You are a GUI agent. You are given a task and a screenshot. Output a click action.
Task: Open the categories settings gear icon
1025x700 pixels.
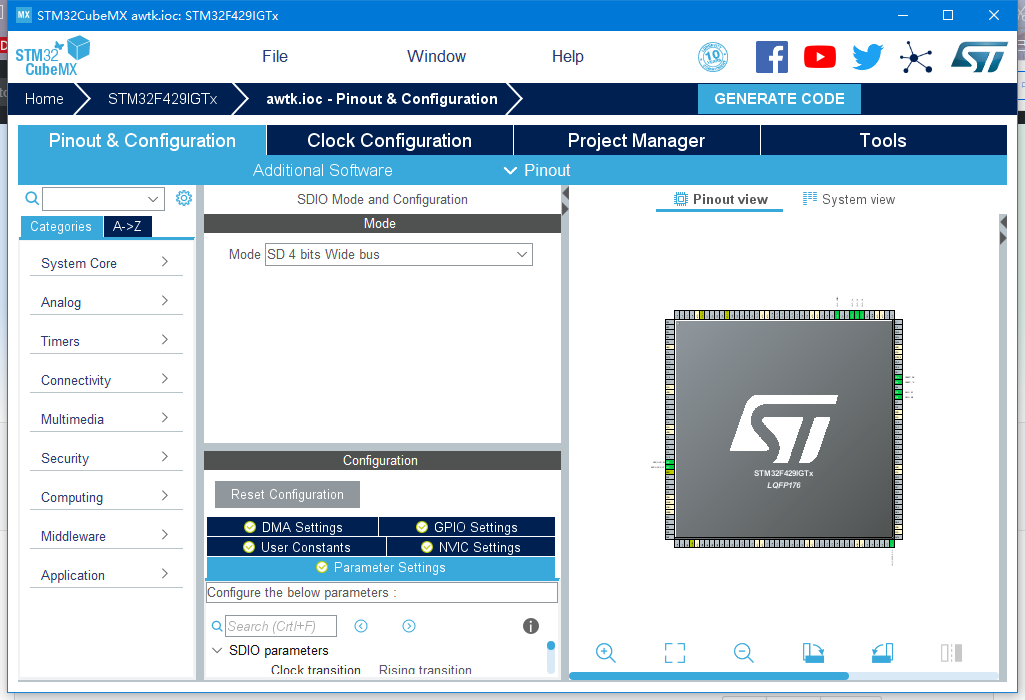click(184, 198)
